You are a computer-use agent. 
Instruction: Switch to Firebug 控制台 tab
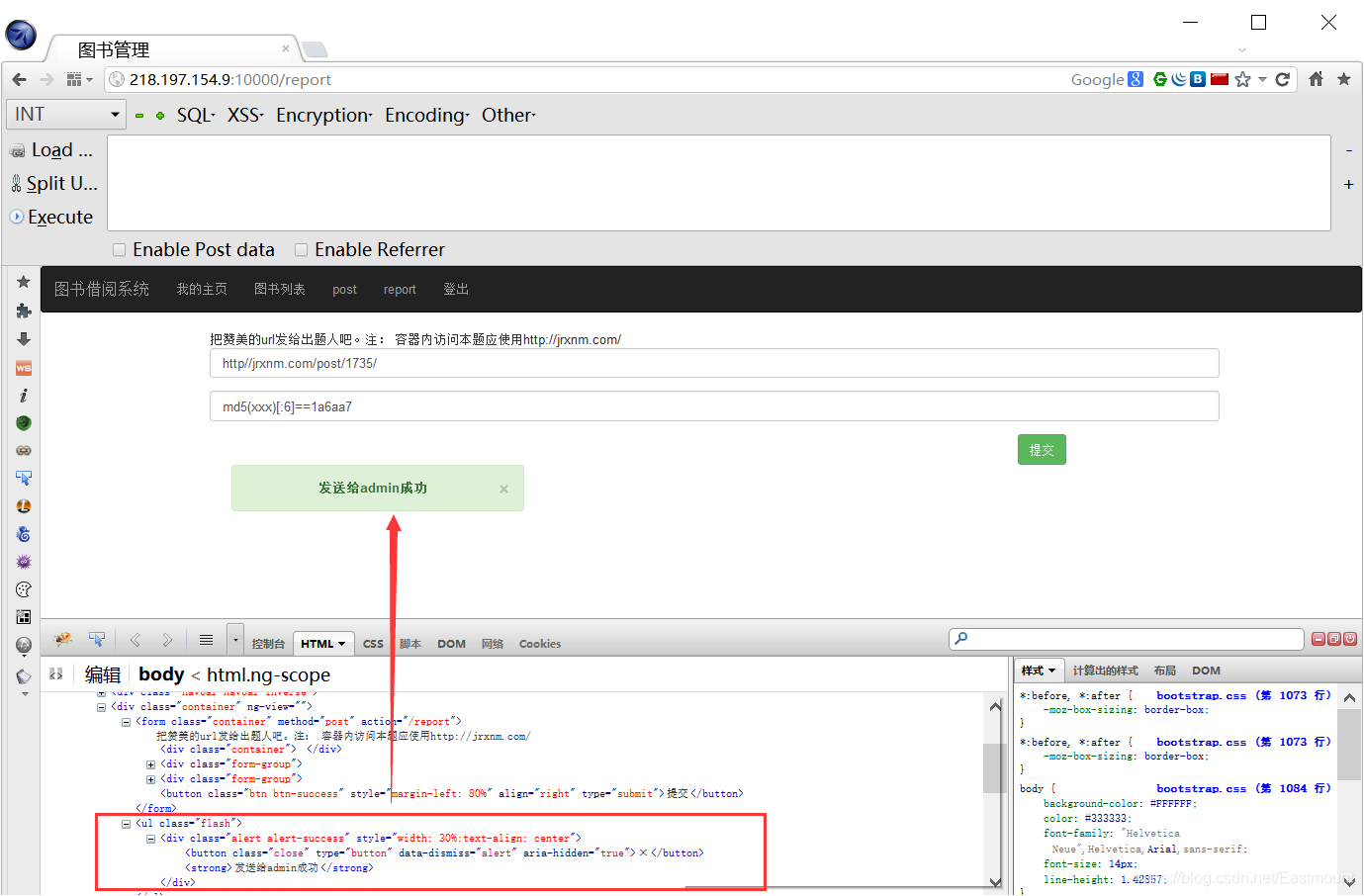(268, 644)
